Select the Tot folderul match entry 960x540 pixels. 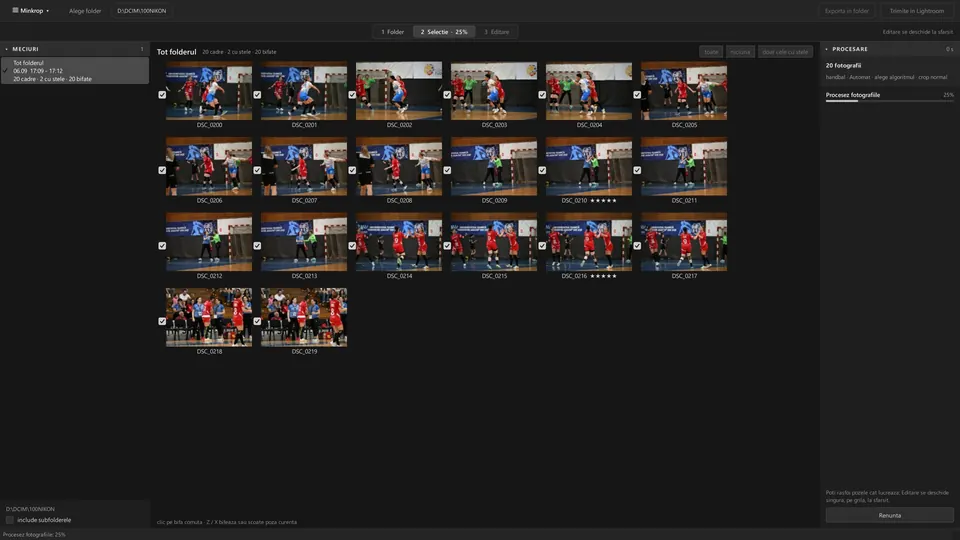click(75, 70)
